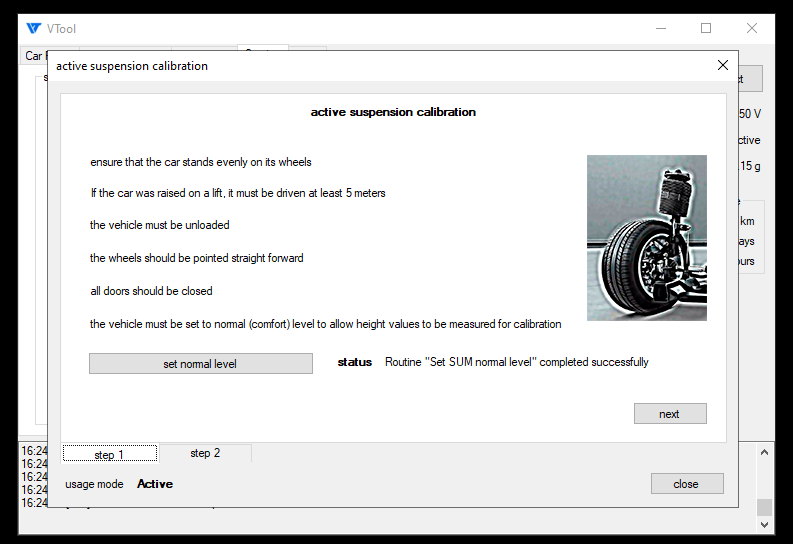Minimize the VTool window

[x=660, y=28]
